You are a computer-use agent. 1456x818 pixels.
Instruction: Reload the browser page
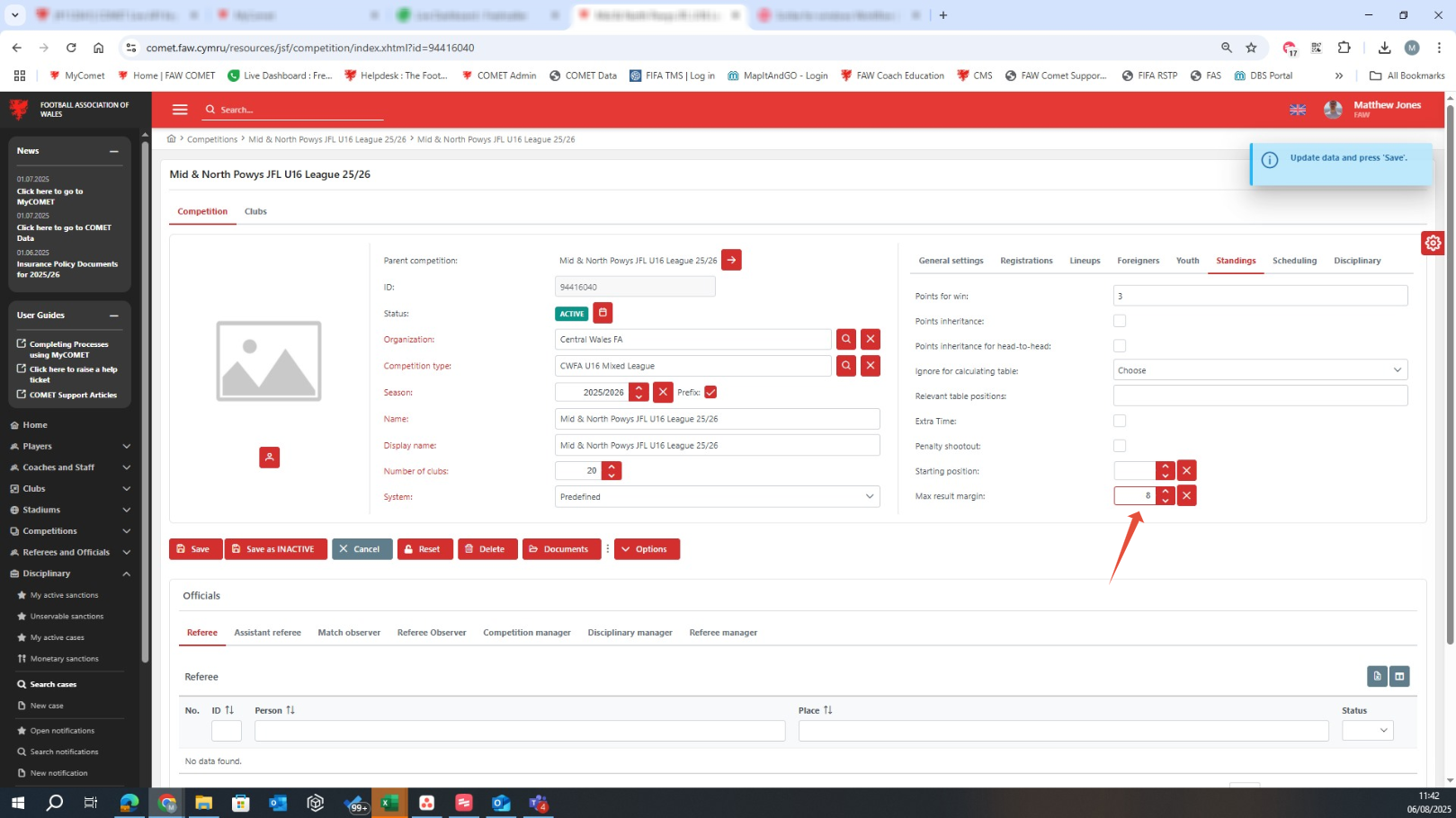pyautogui.click(x=71, y=48)
